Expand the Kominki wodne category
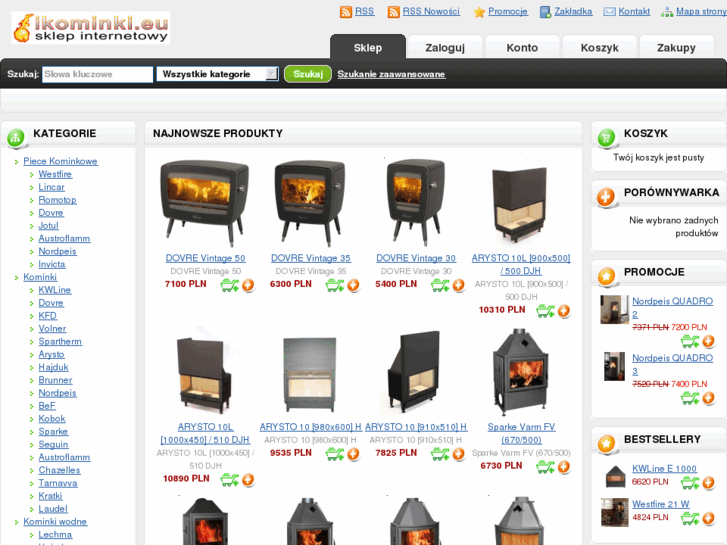The height and width of the screenshot is (545, 727). pyautogui.click(x=55, y=521)
